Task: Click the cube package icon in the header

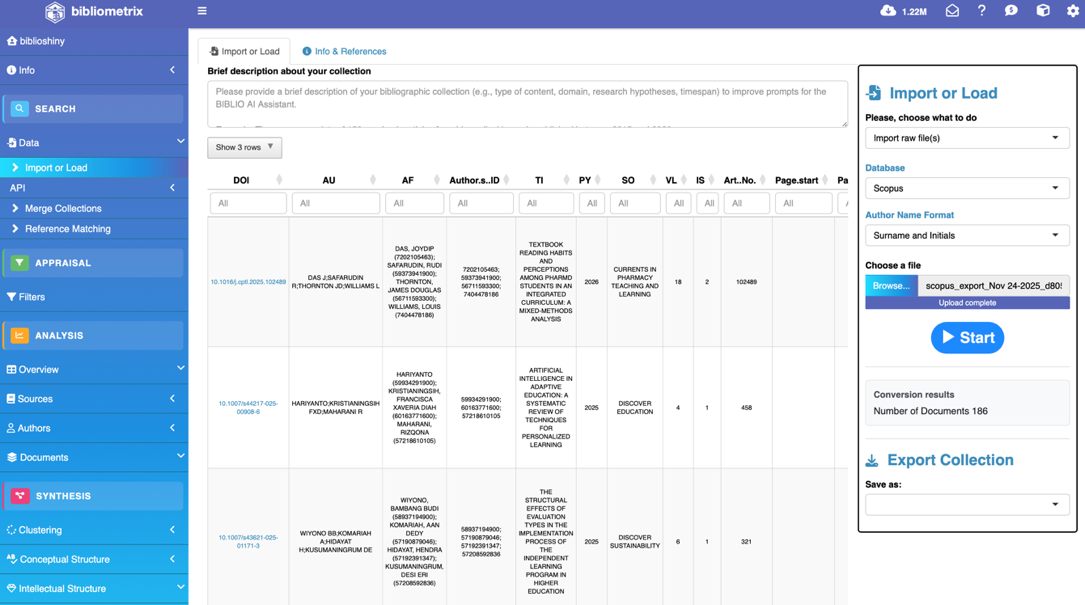Action: [1043, 10]
